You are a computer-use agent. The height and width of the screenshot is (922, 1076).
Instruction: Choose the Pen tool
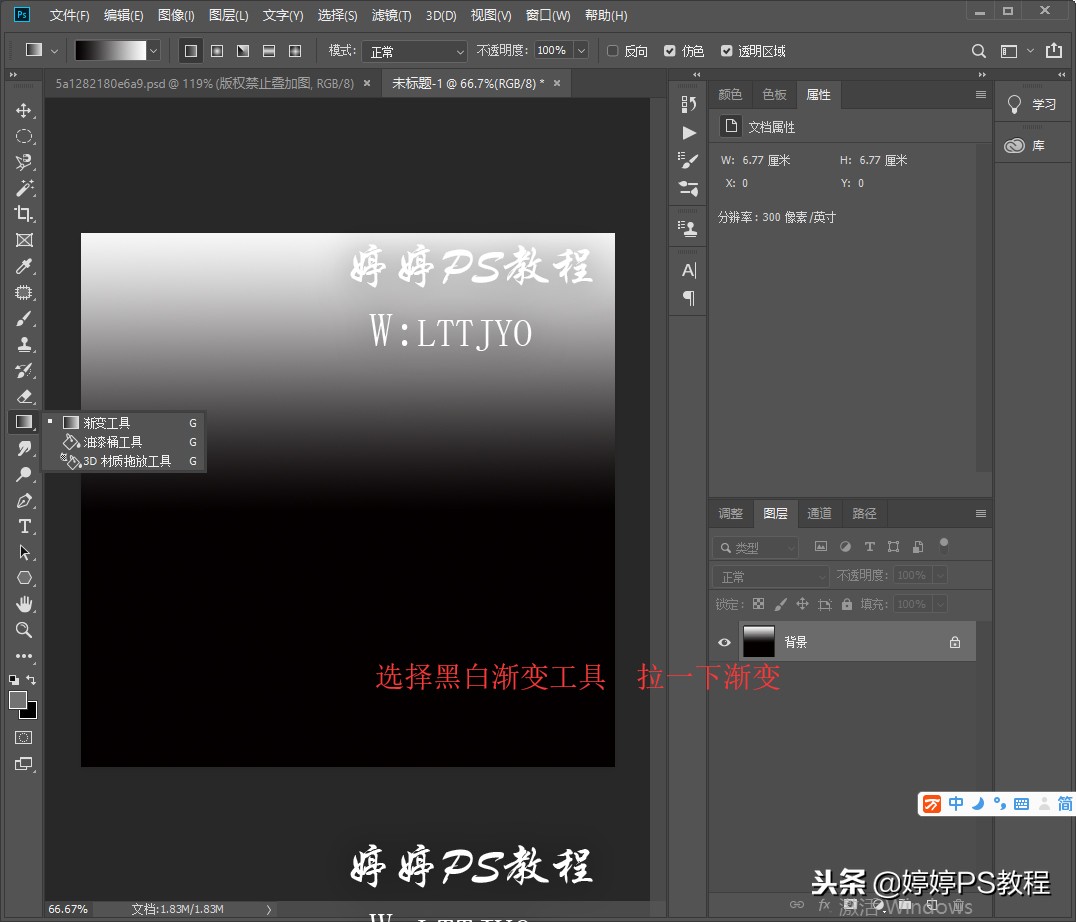(x=24, y=500)
